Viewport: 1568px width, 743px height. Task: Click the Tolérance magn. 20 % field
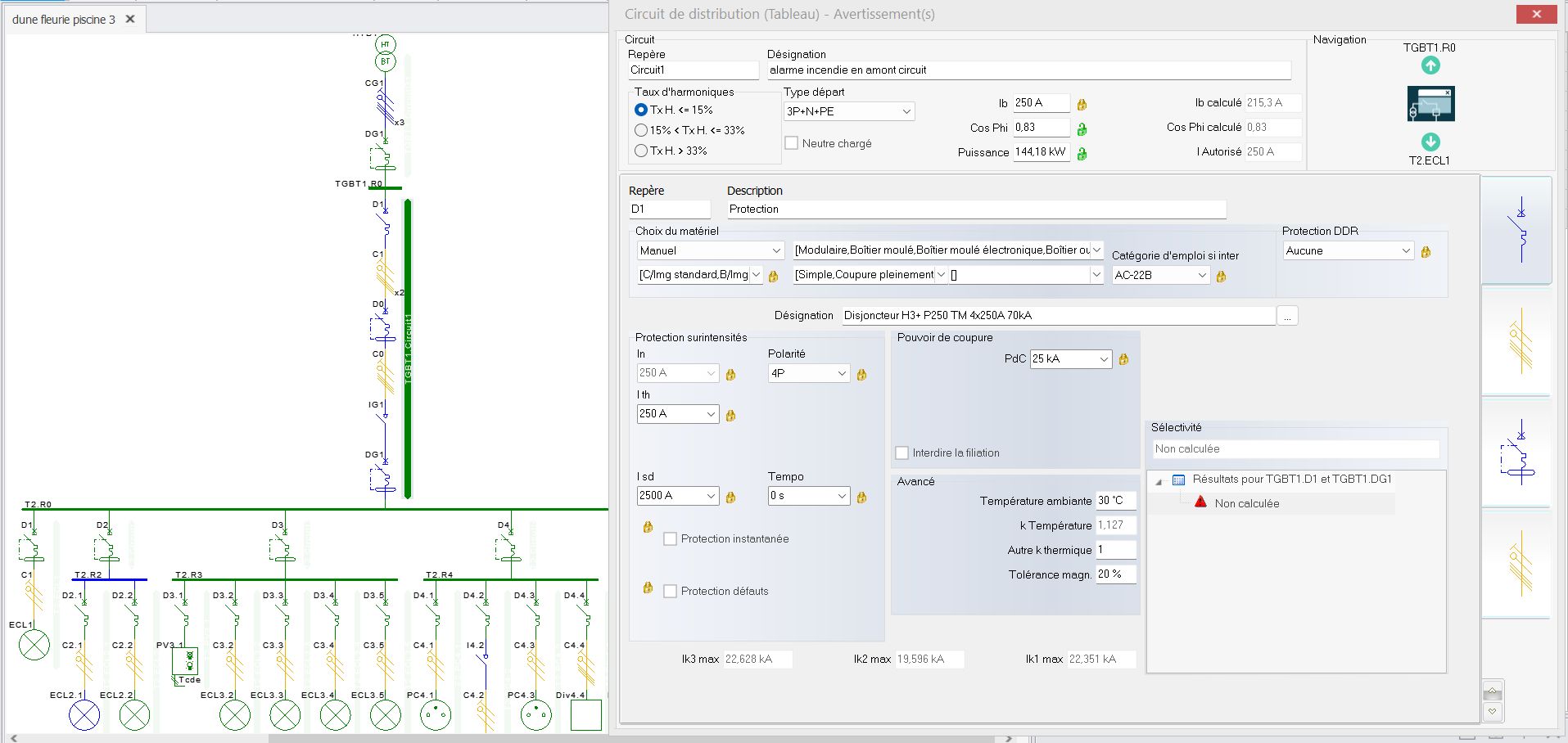point(1116,574)
